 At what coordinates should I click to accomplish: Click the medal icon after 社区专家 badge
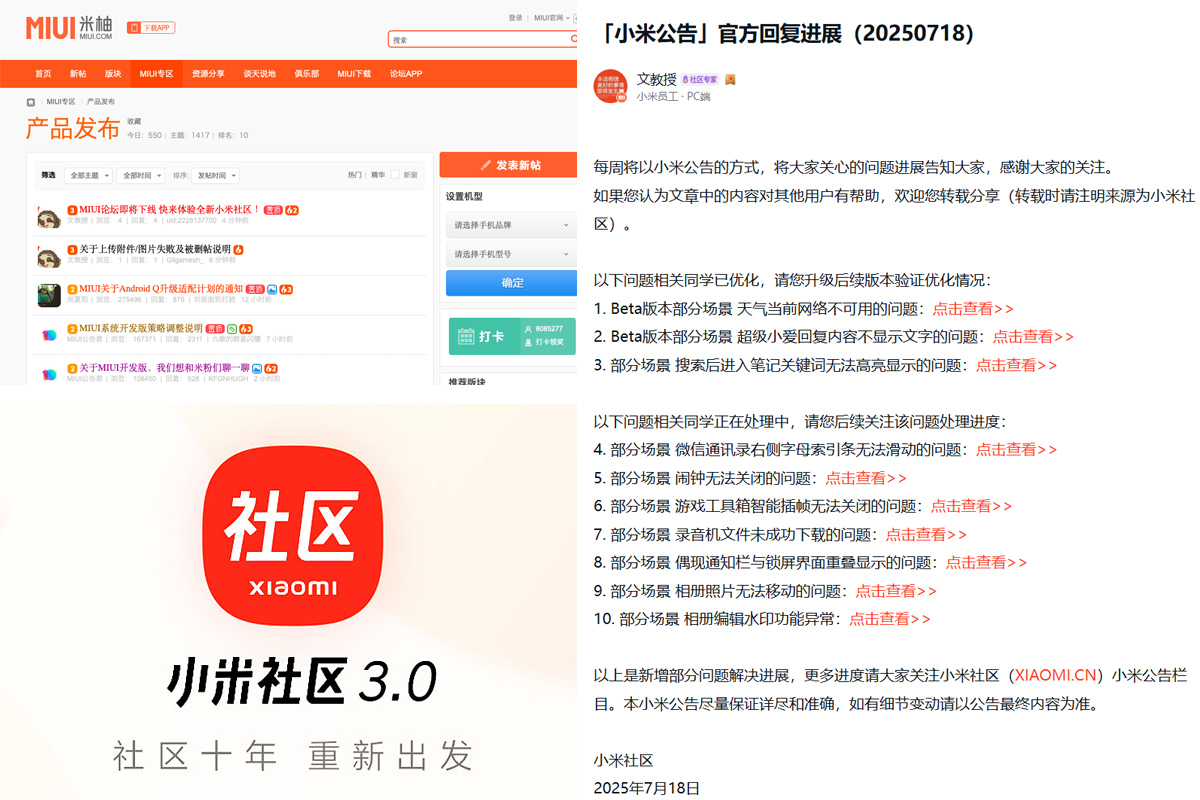(731, 79)
